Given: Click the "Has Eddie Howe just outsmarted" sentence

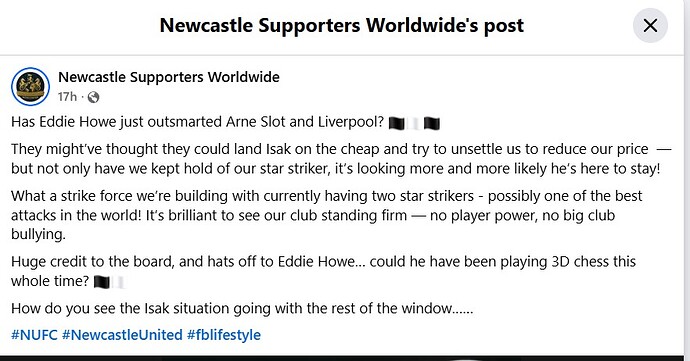Looking at the screenshot, I should point(198,122).
